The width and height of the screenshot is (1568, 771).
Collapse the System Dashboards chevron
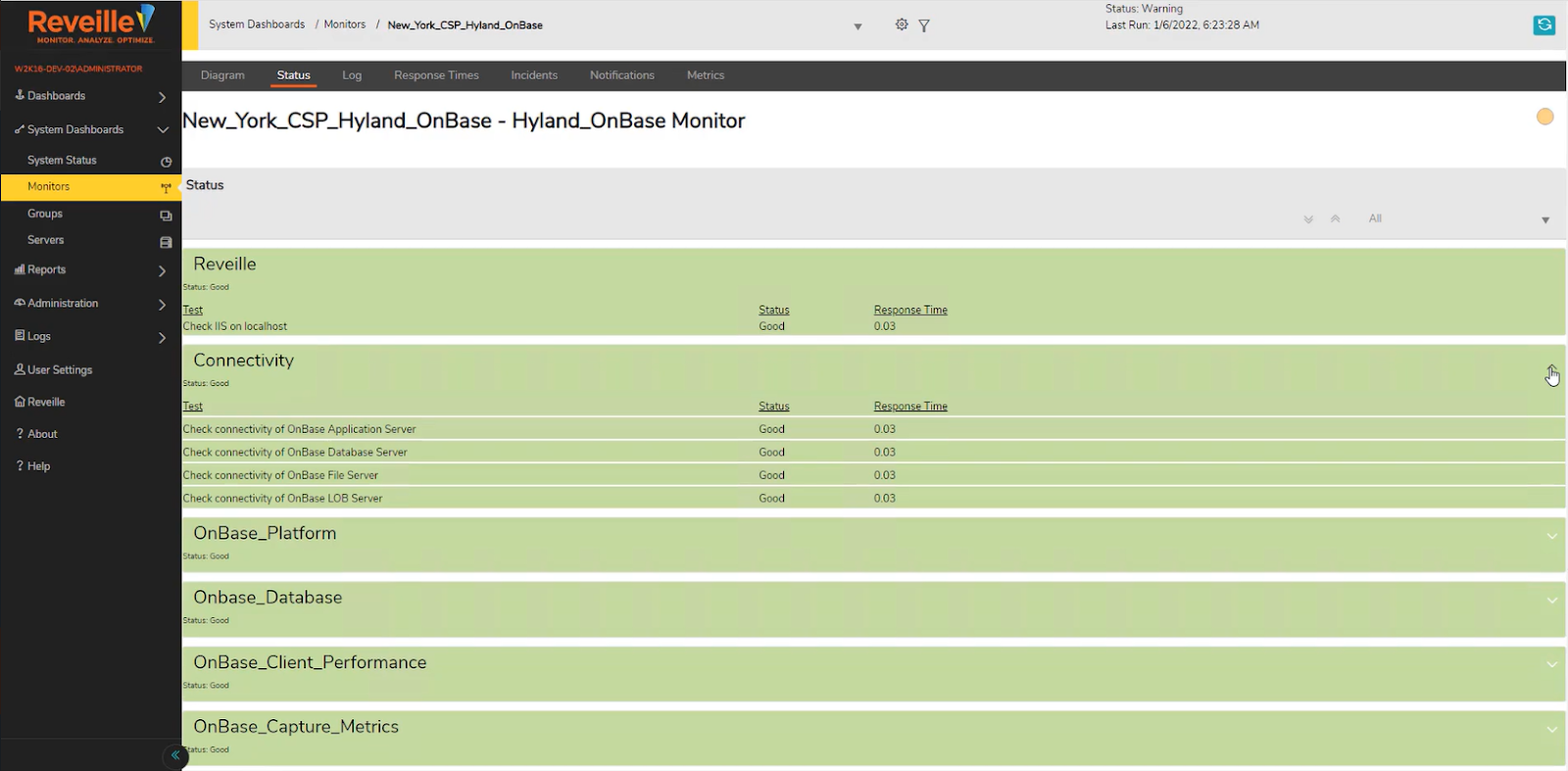tap(163, 130)
